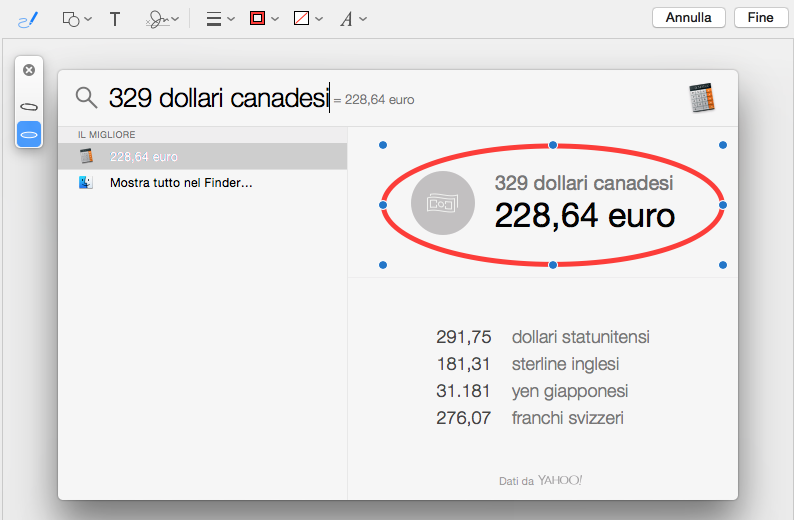Click bottom-center handle of oval annotation
The image size is (794, 520).
(x=553, y=265)
